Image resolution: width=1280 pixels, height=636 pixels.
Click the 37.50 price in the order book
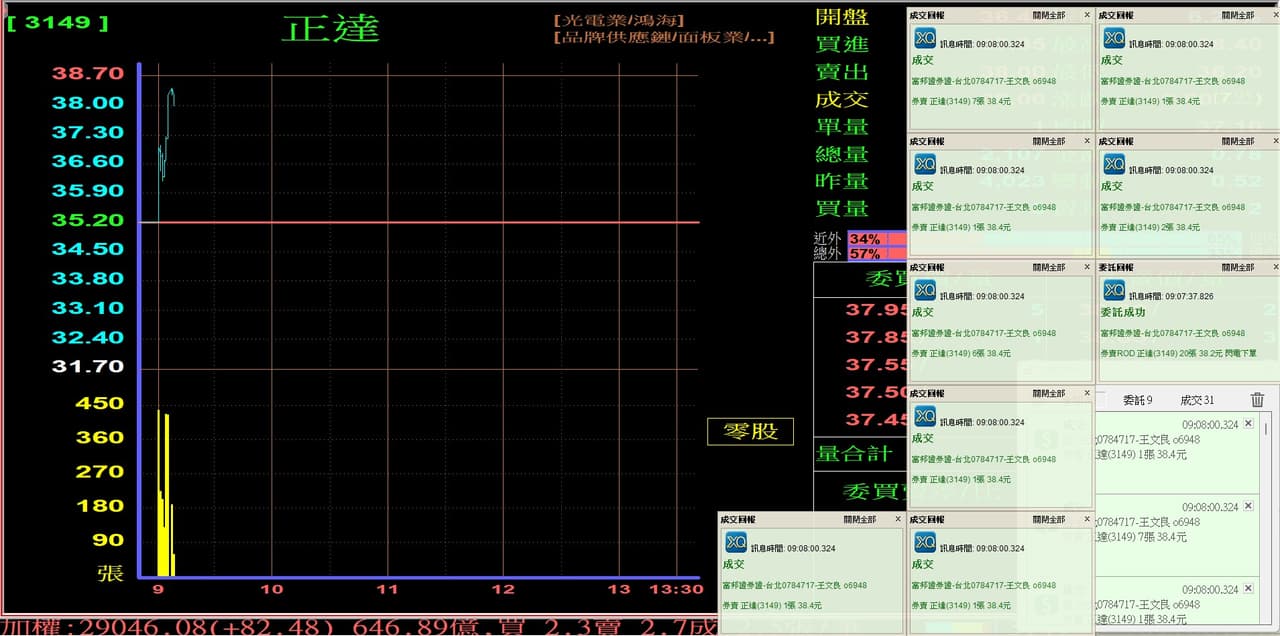click(876, 392)
